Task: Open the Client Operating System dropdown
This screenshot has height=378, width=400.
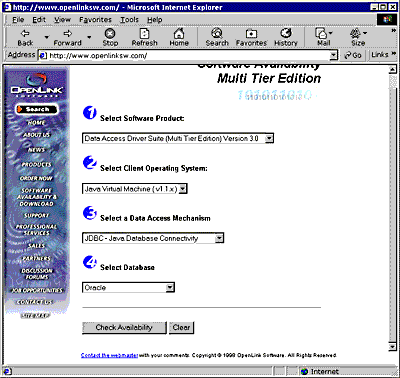Action: [135, 189]
